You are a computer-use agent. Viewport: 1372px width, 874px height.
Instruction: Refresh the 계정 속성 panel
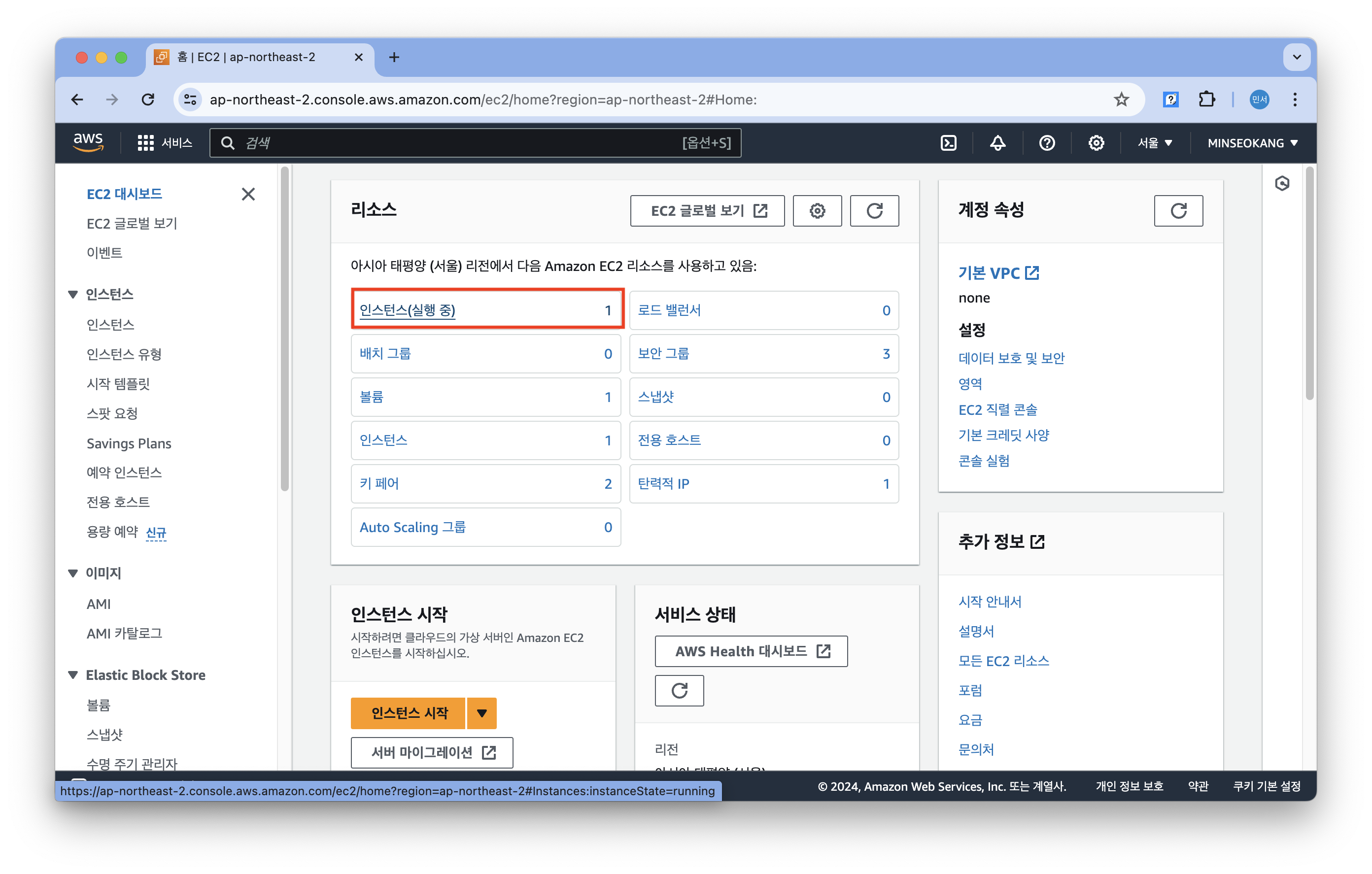pos(1178,211)
